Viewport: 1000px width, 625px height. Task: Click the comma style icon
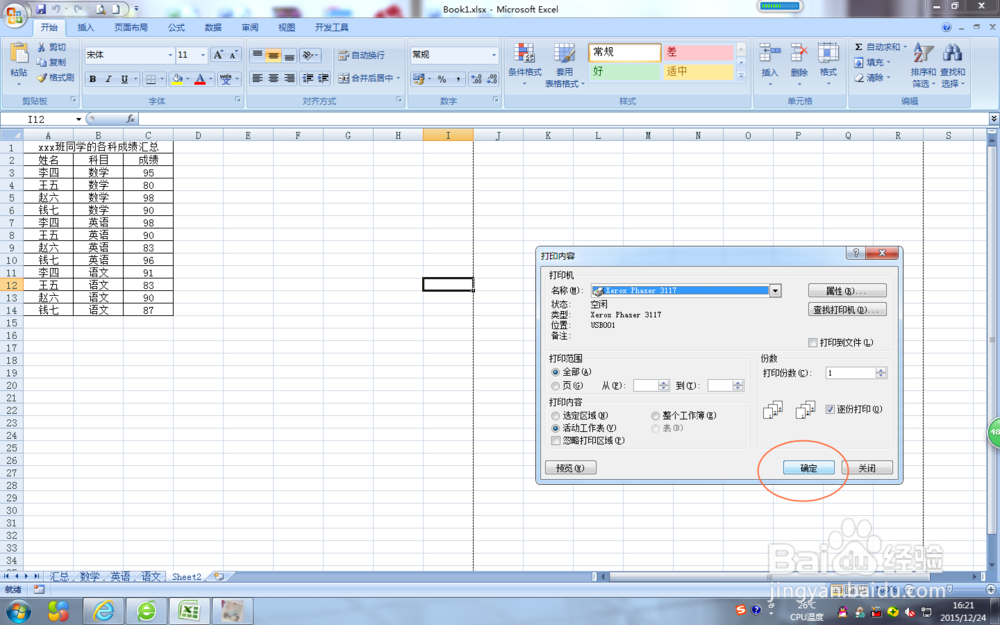(x=458, y=79)
